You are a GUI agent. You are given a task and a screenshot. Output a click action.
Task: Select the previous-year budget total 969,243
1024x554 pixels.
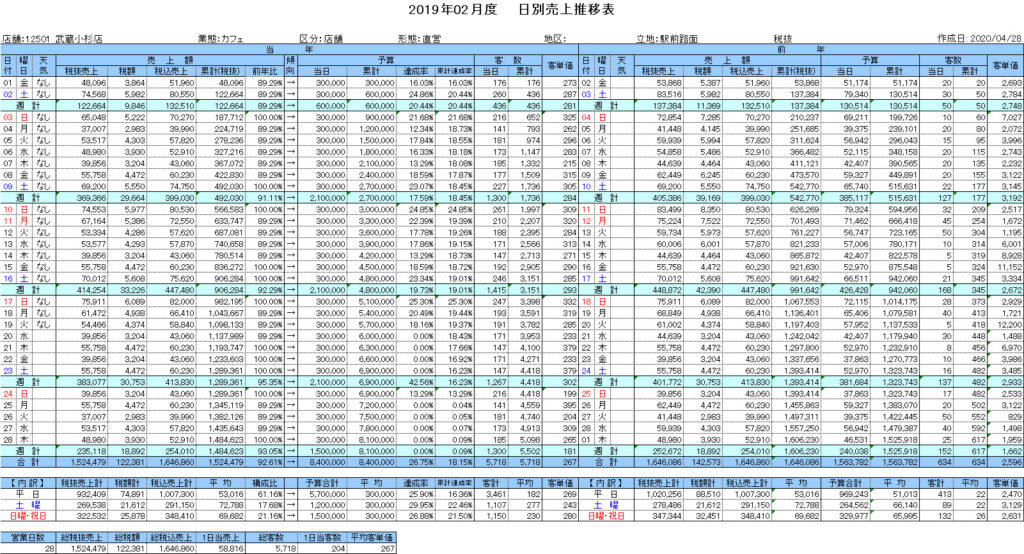coord(853,495)
